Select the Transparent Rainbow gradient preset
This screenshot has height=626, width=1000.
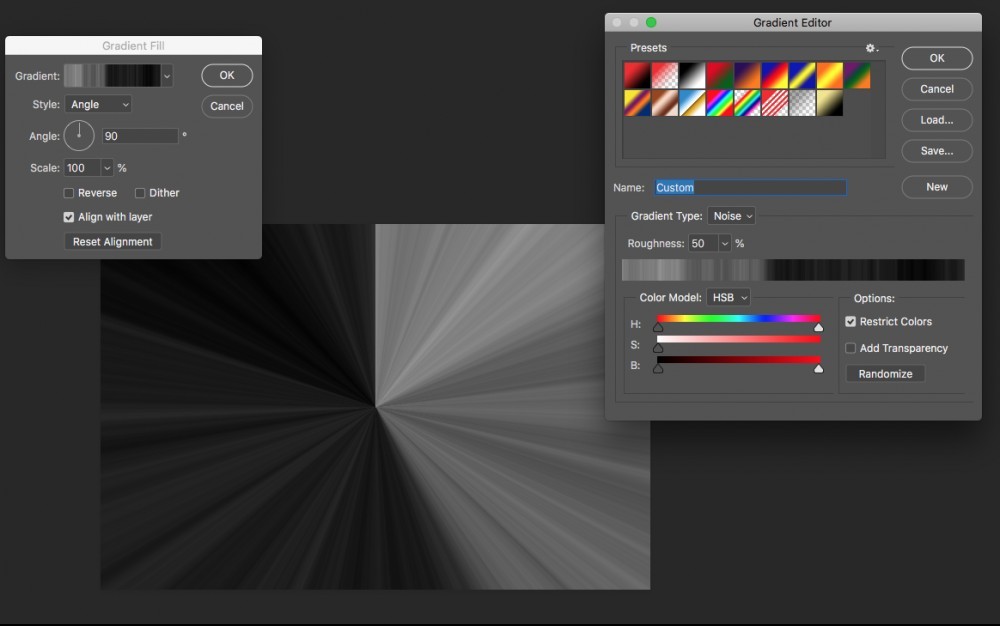[x=747, y=103]
